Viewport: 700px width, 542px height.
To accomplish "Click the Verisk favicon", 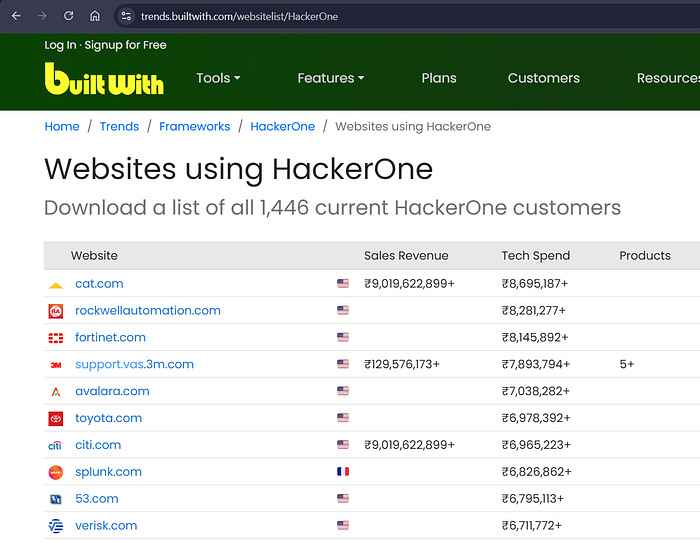I will pos(56,526).
